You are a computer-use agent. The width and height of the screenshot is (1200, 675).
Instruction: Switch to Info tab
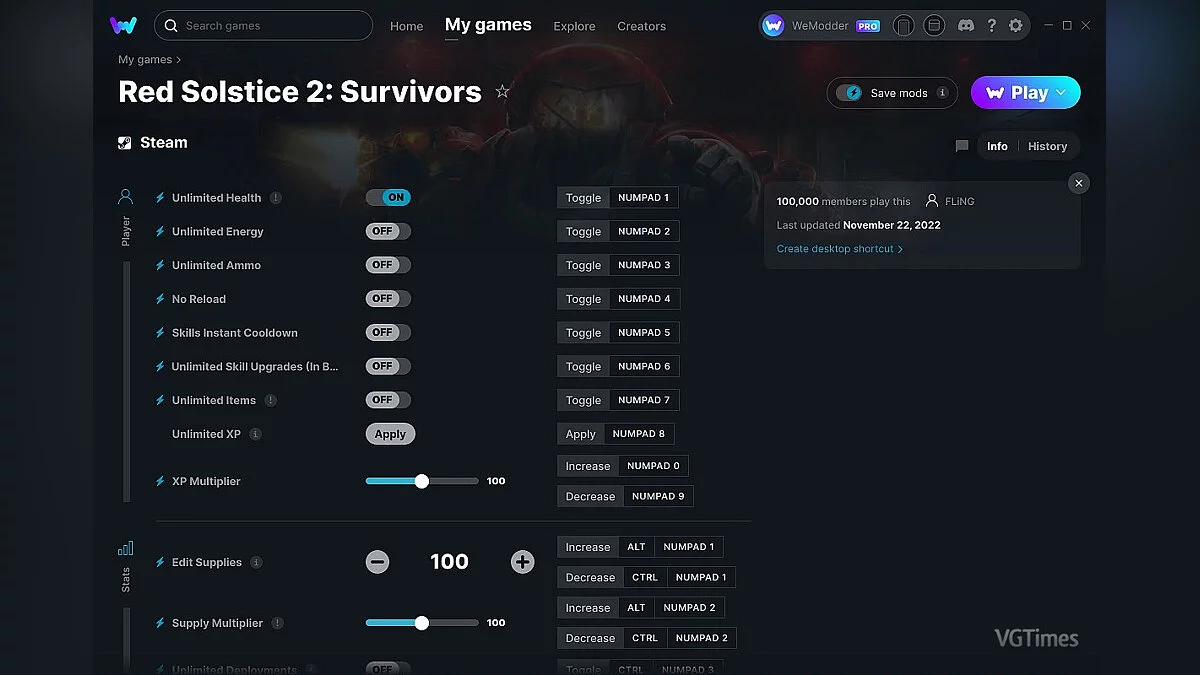(x=997, y=146)
